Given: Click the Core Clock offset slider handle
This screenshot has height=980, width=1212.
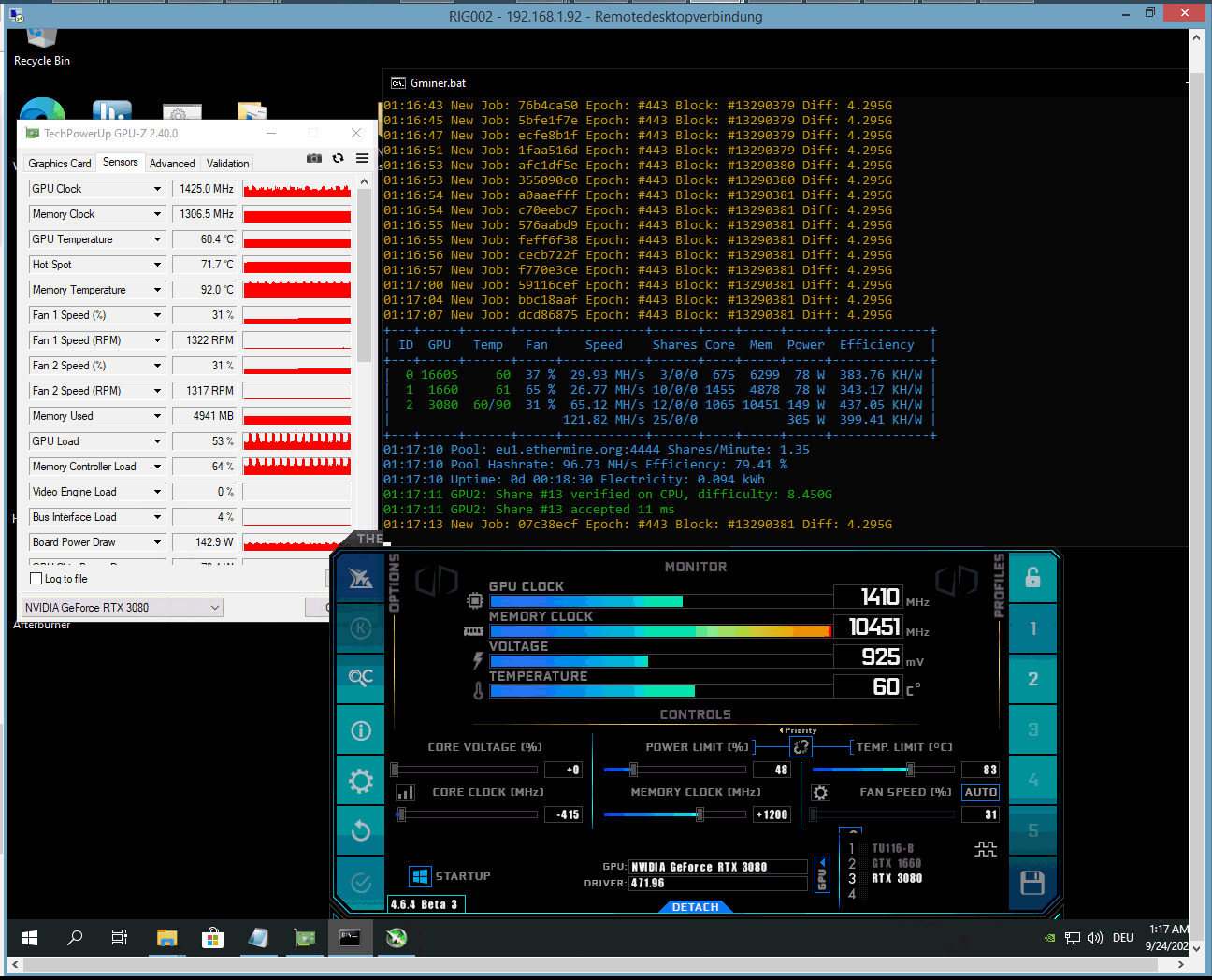Looking at the screenshot, I should tap(401, 814).
